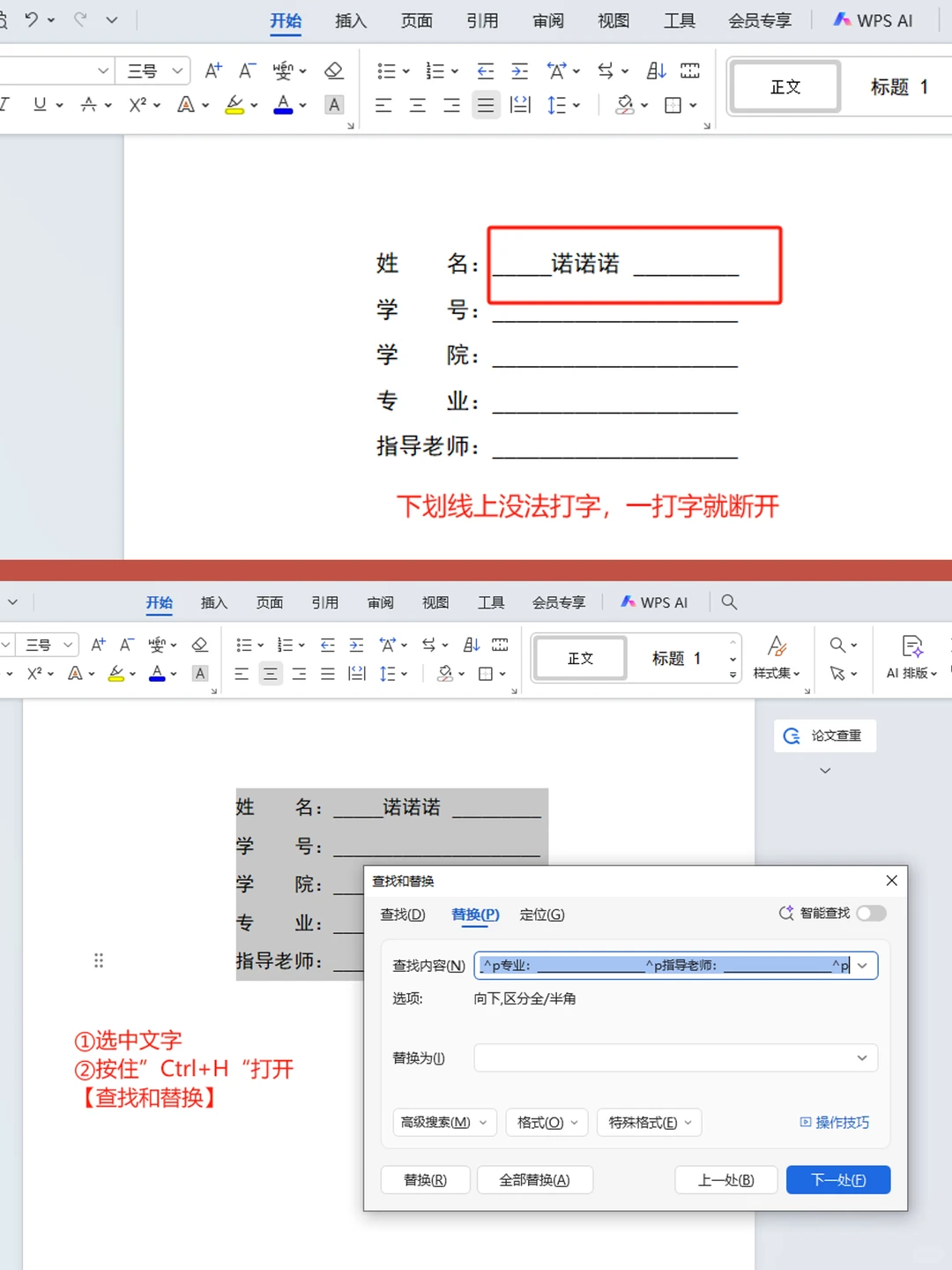Expand the 查找内容 history dropdown arrow
This screenshot has width=952, height=1270.
[862, 966]
